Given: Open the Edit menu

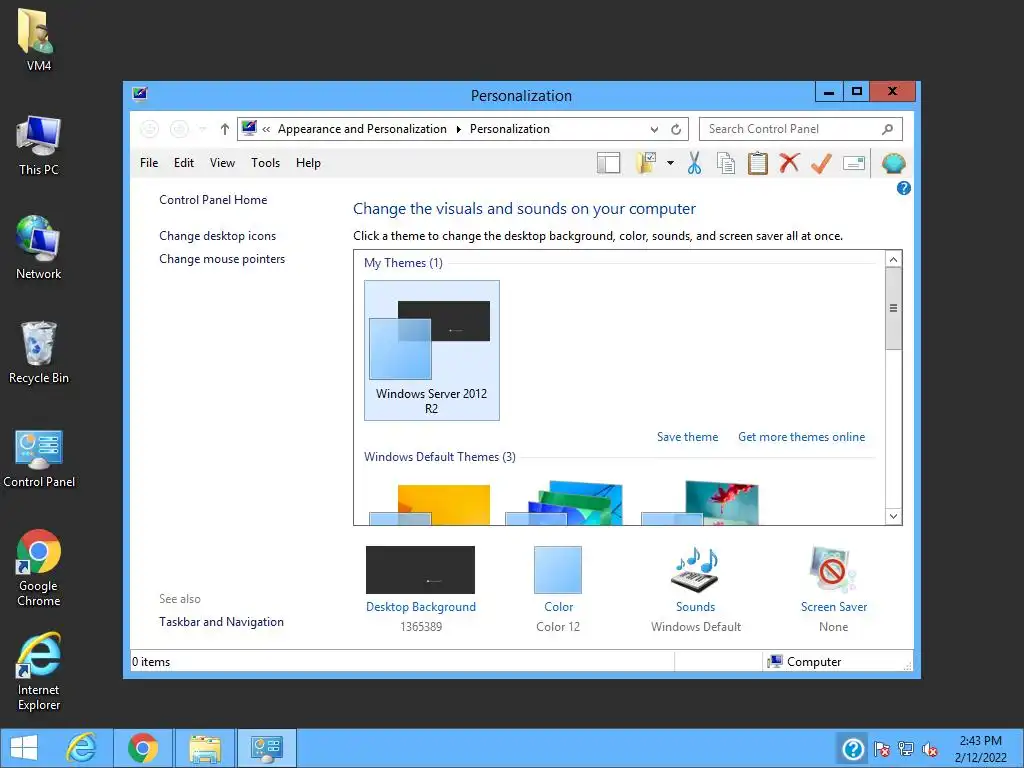Looking at the screenshot, I should (184, 163).
